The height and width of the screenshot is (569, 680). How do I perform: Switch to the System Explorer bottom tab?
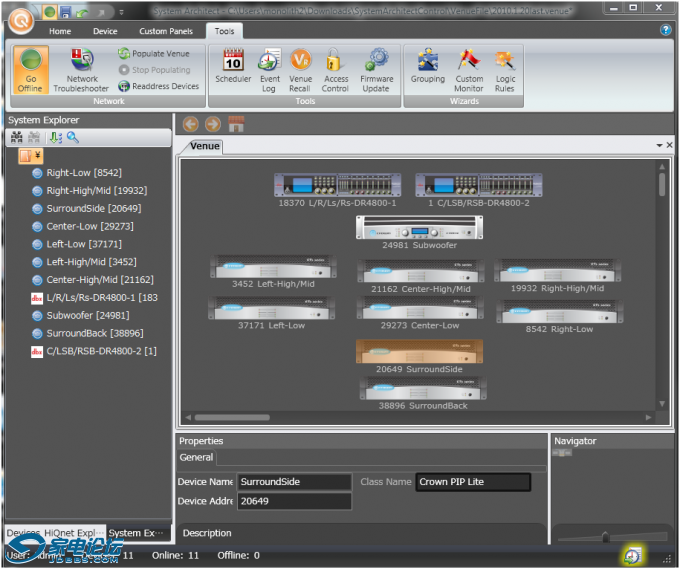[137, 533]
